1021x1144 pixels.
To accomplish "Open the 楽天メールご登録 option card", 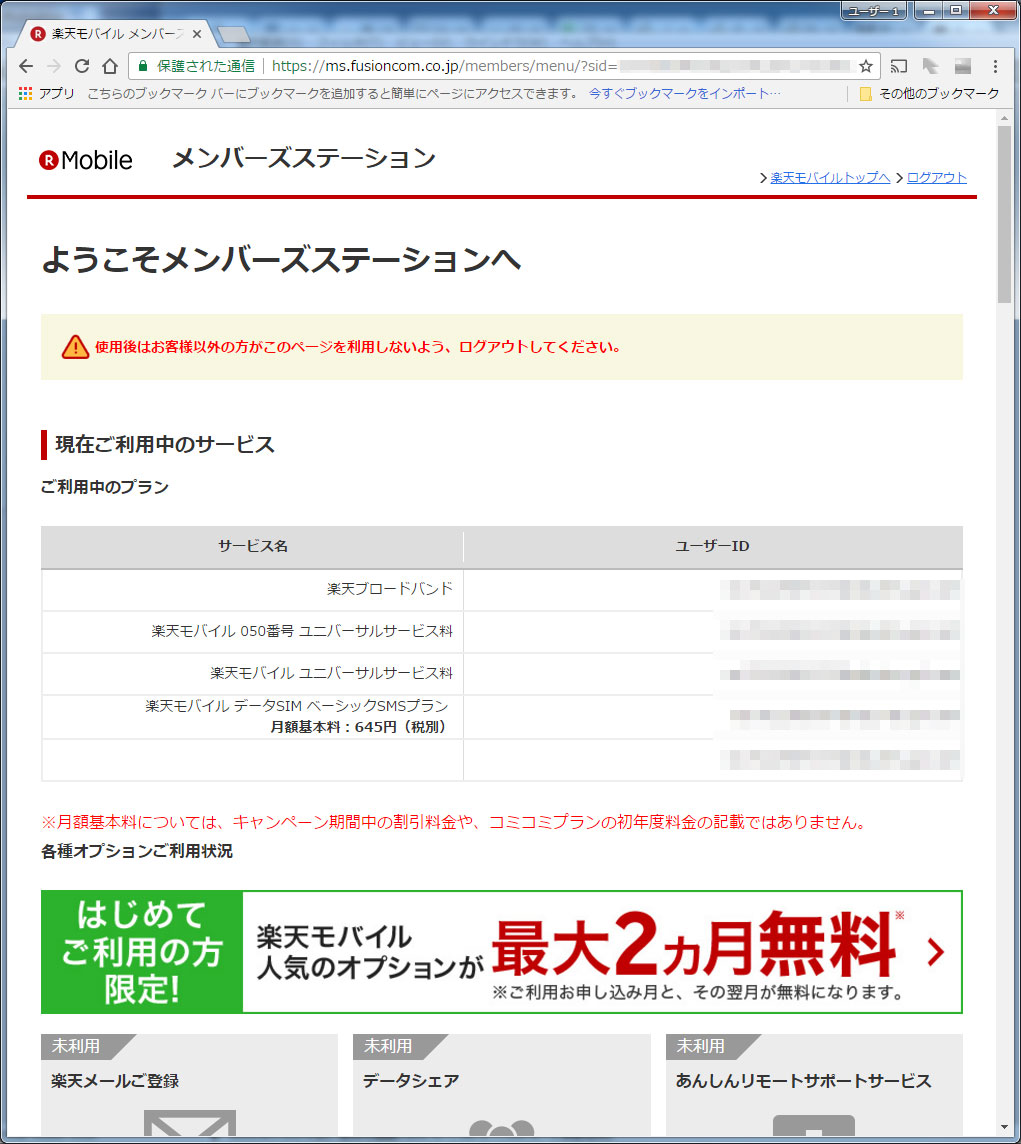I will coord(189,1085).
